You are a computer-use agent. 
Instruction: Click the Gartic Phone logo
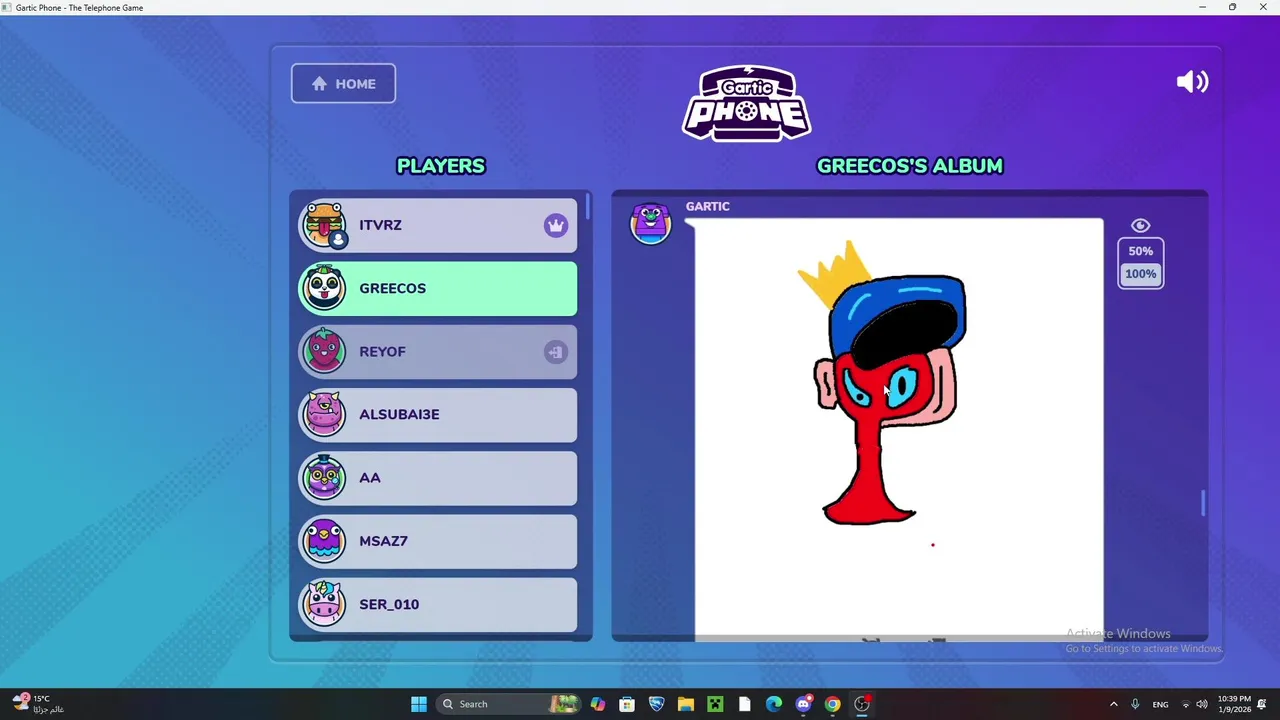pos(746,103)
